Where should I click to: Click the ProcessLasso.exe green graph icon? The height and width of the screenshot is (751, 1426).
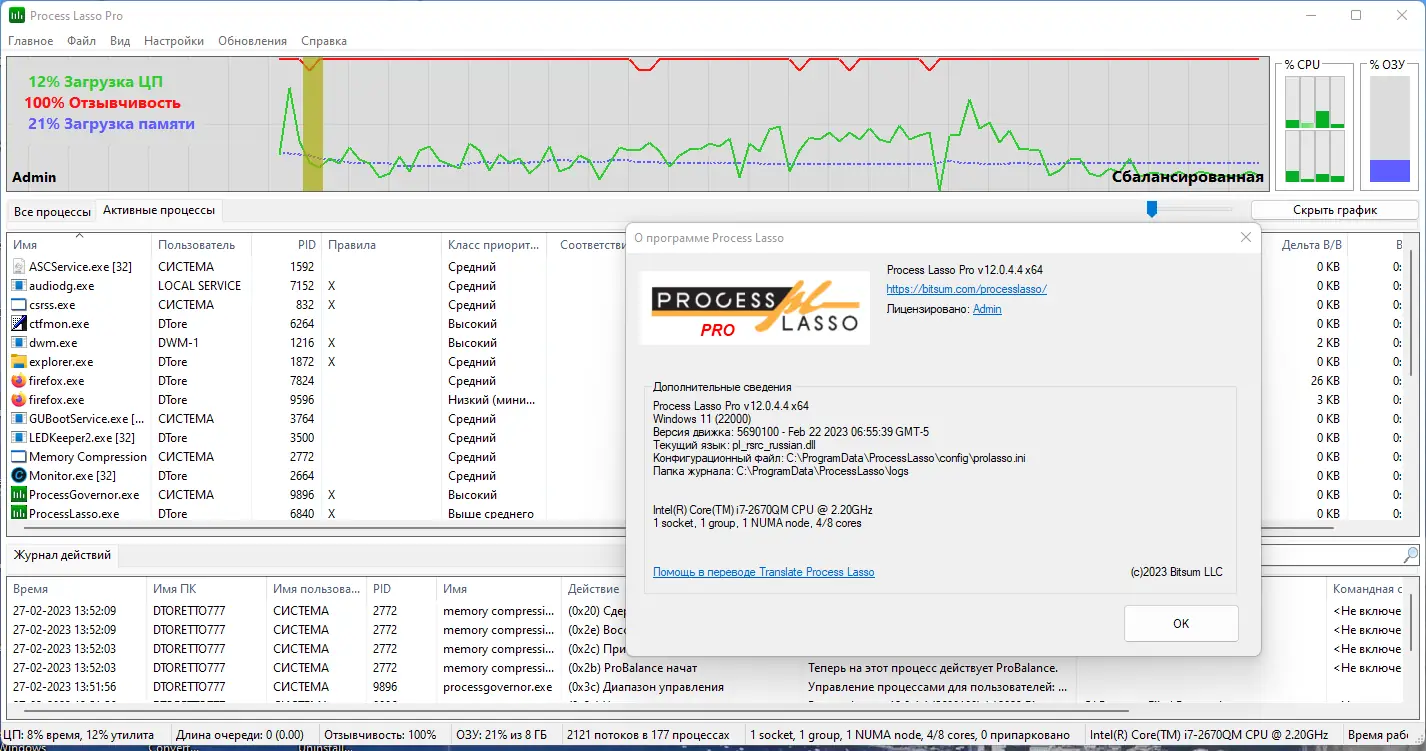tap(17, 513)
